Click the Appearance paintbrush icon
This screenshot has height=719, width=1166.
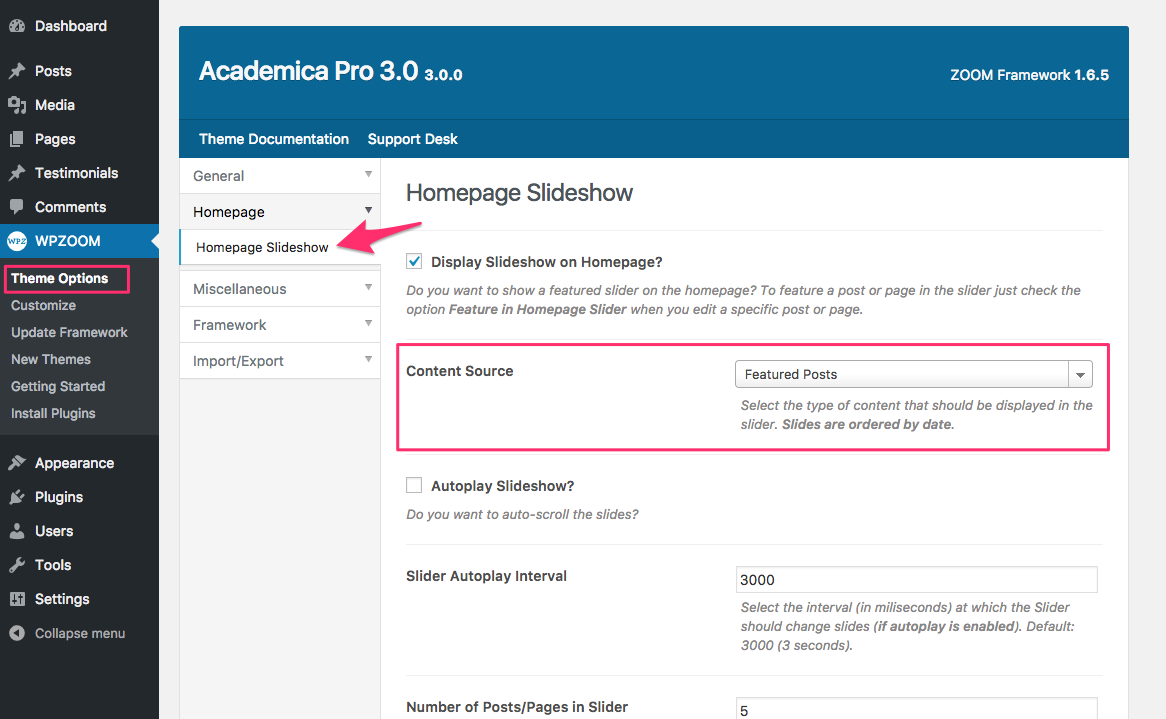point(17,462)
